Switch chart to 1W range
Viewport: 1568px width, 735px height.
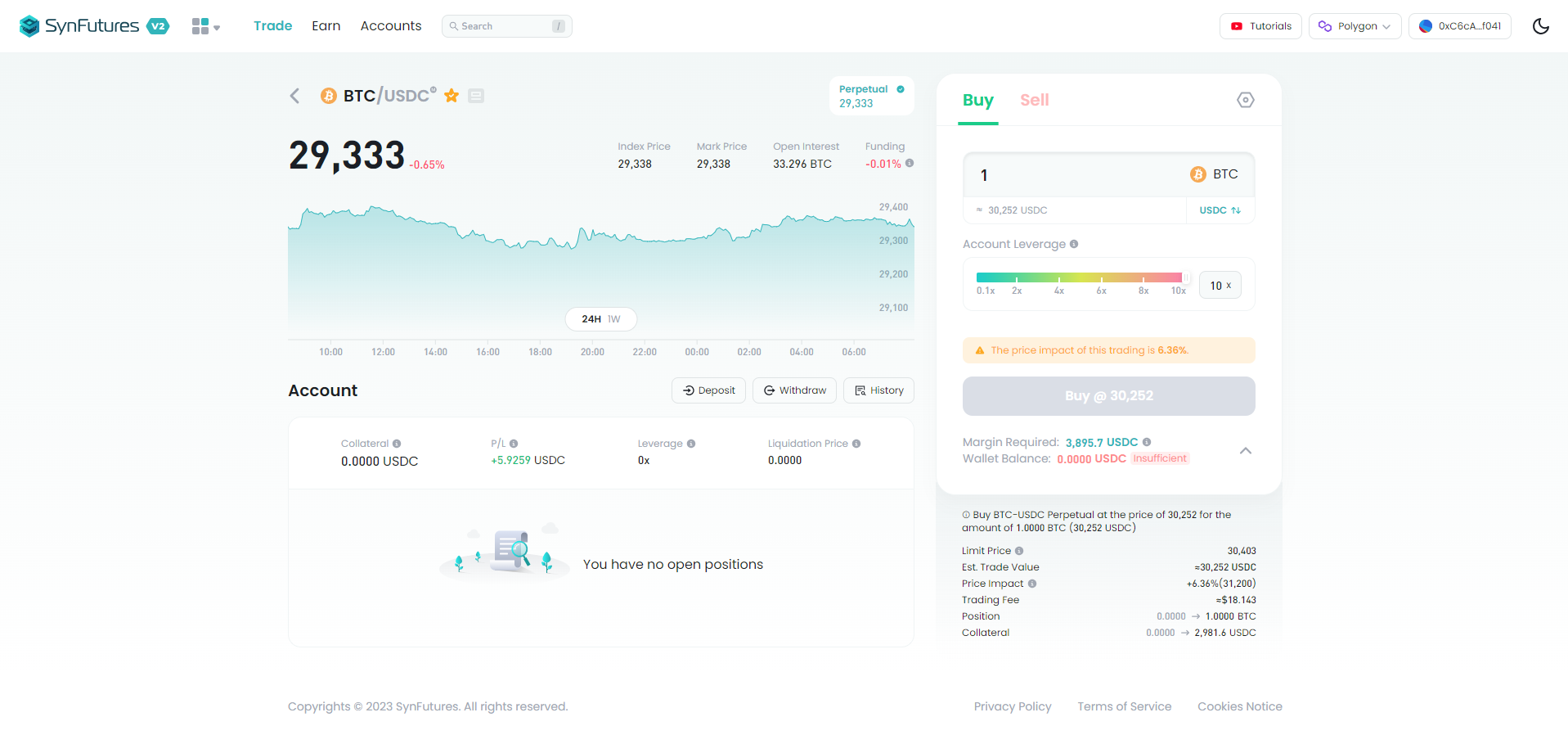pyautogui.click(x=614, y=319)
